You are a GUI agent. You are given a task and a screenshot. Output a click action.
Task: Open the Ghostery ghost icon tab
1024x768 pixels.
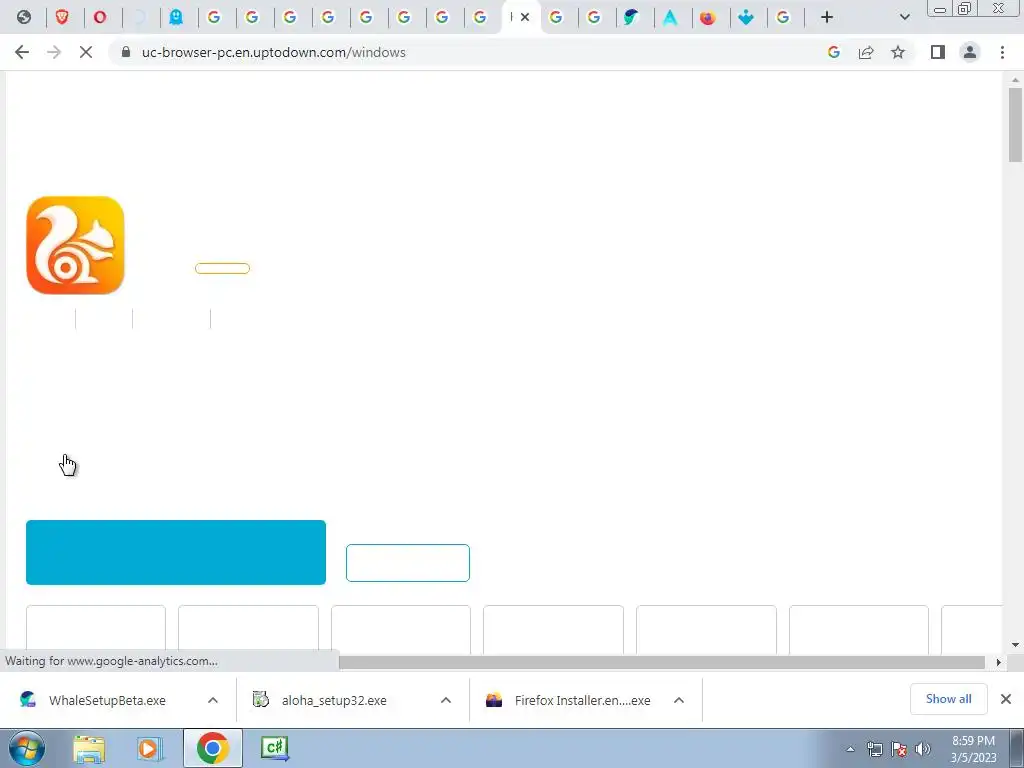(x=176, y=18)
